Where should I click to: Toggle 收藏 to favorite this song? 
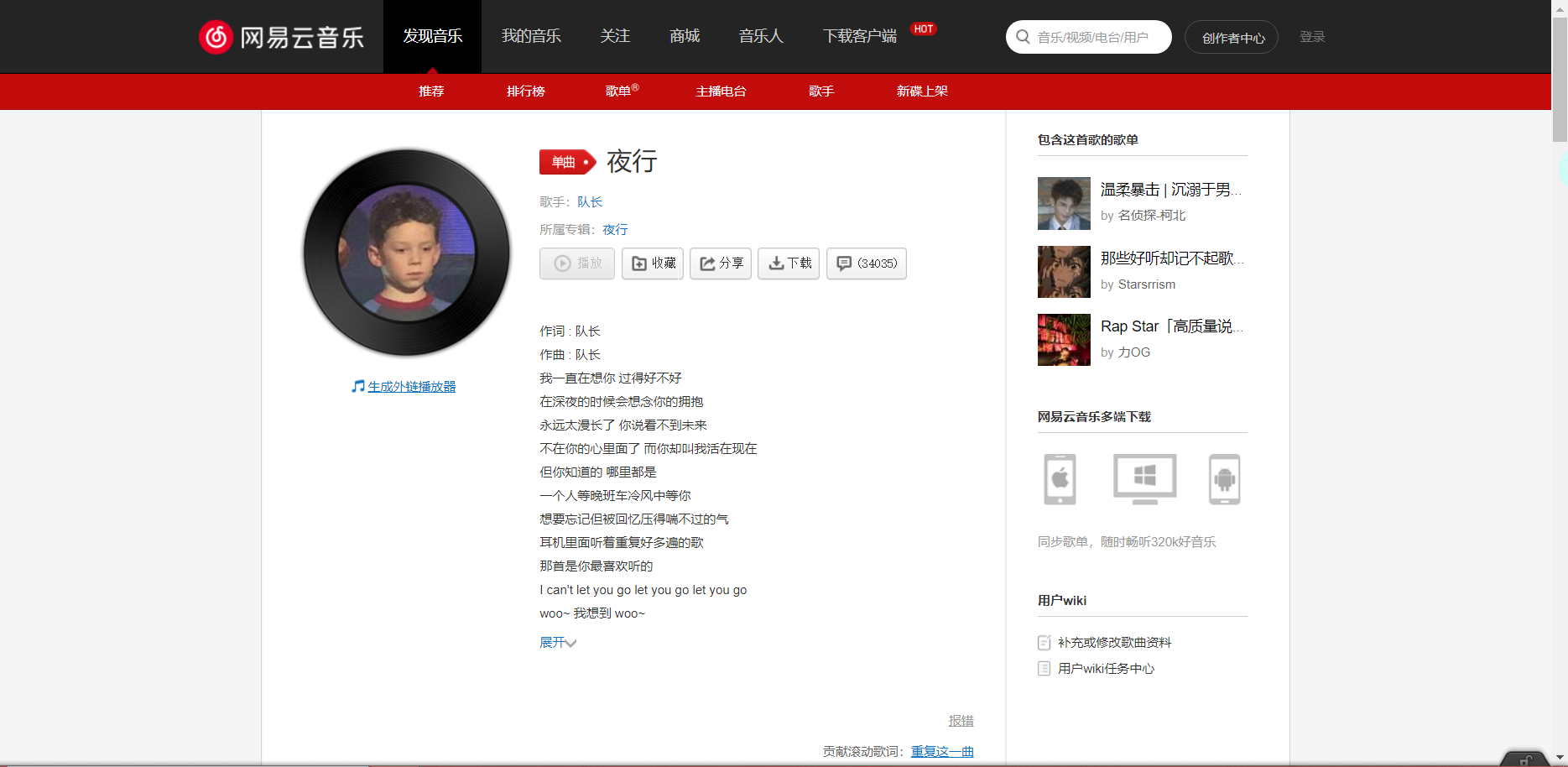(652, 263)
